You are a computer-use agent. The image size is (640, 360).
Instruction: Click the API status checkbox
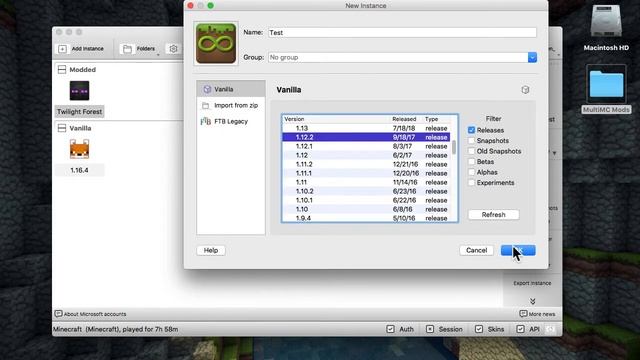[x=520, y=329]
